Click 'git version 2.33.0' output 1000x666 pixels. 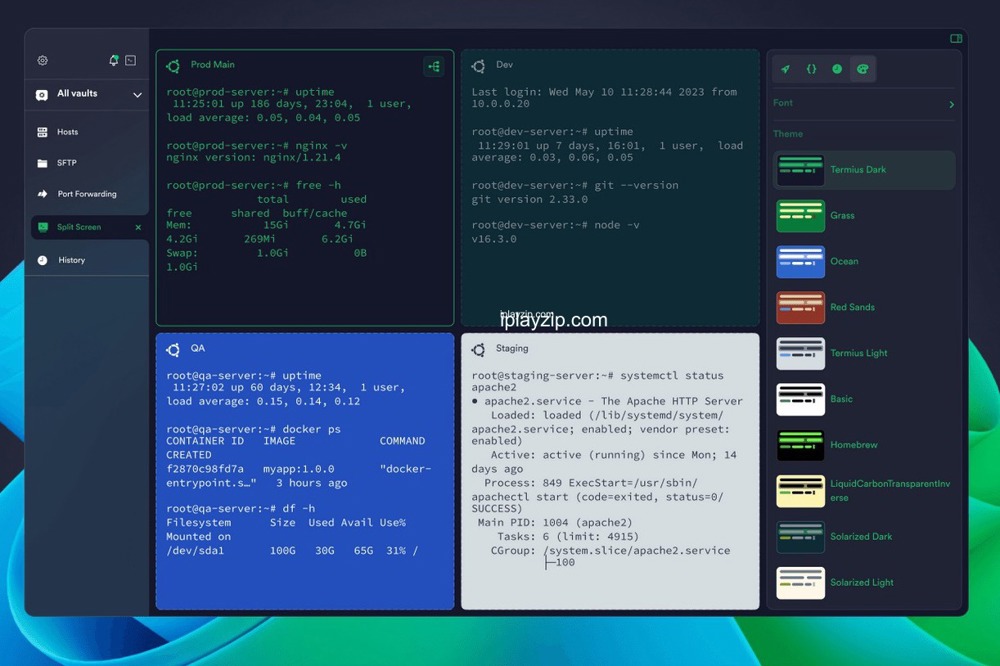[x=529, y=200]
